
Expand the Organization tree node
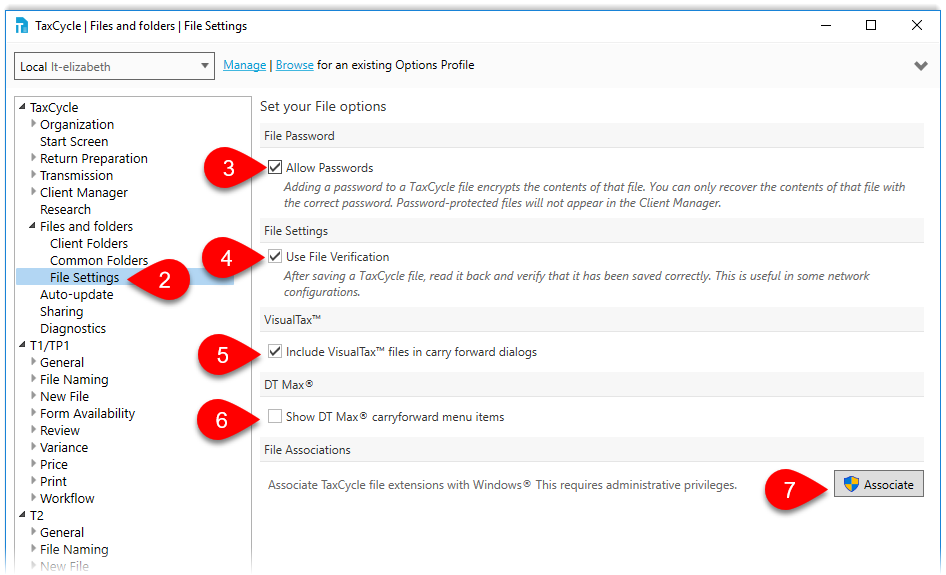34,124
